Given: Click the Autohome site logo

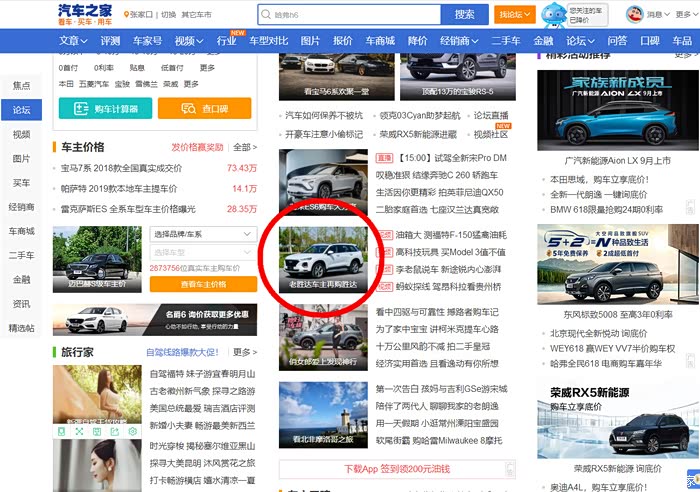Looking at the screenshot, I should (85, 14).
